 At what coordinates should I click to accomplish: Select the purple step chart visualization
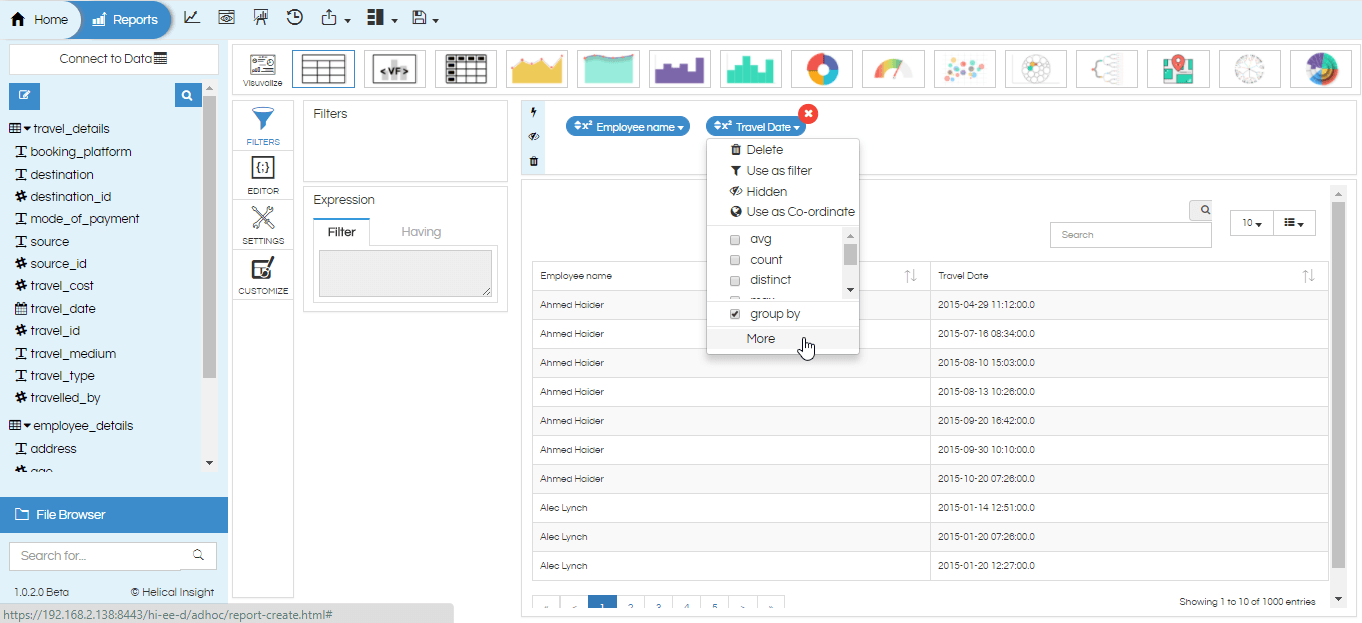pyautogui.click(x=680, y=68)
